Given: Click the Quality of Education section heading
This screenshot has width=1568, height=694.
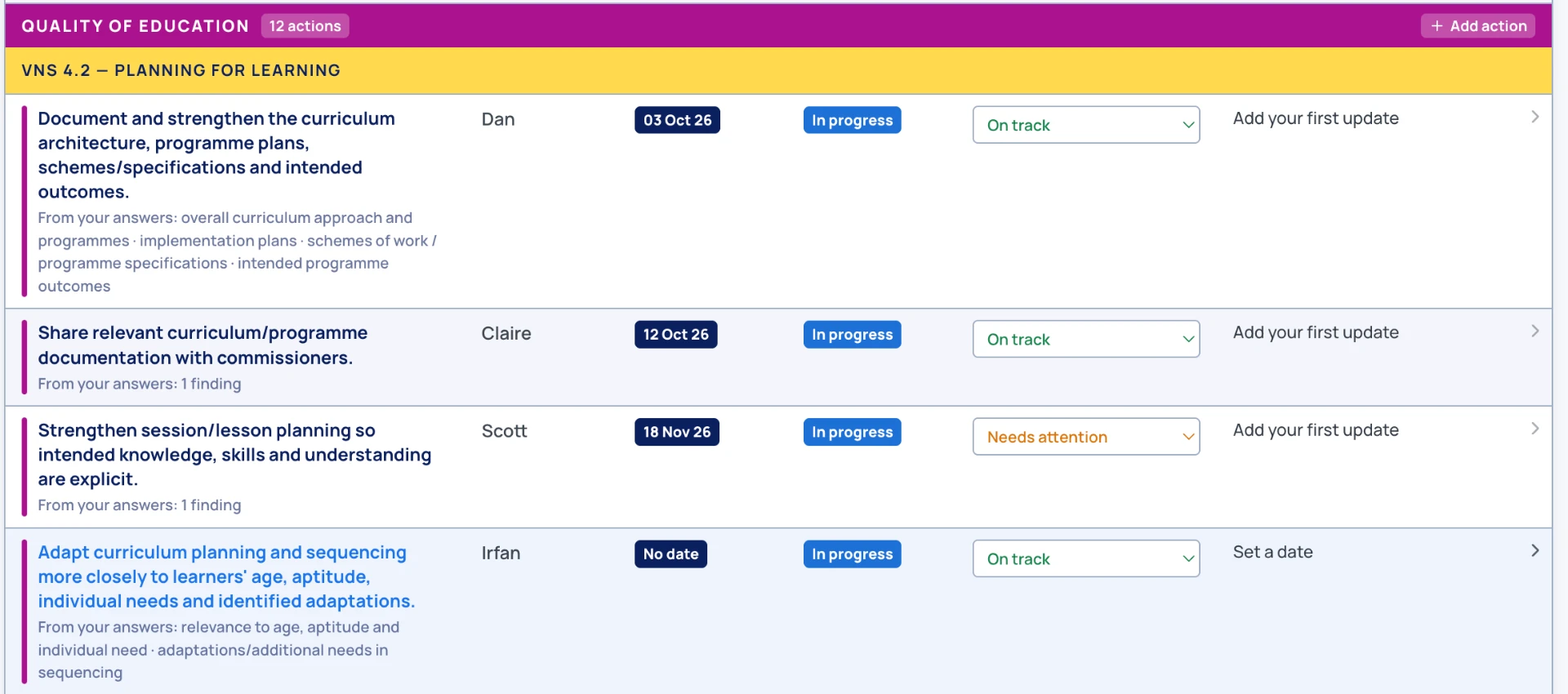Looking at the screenshot, I should pos(136,26).
